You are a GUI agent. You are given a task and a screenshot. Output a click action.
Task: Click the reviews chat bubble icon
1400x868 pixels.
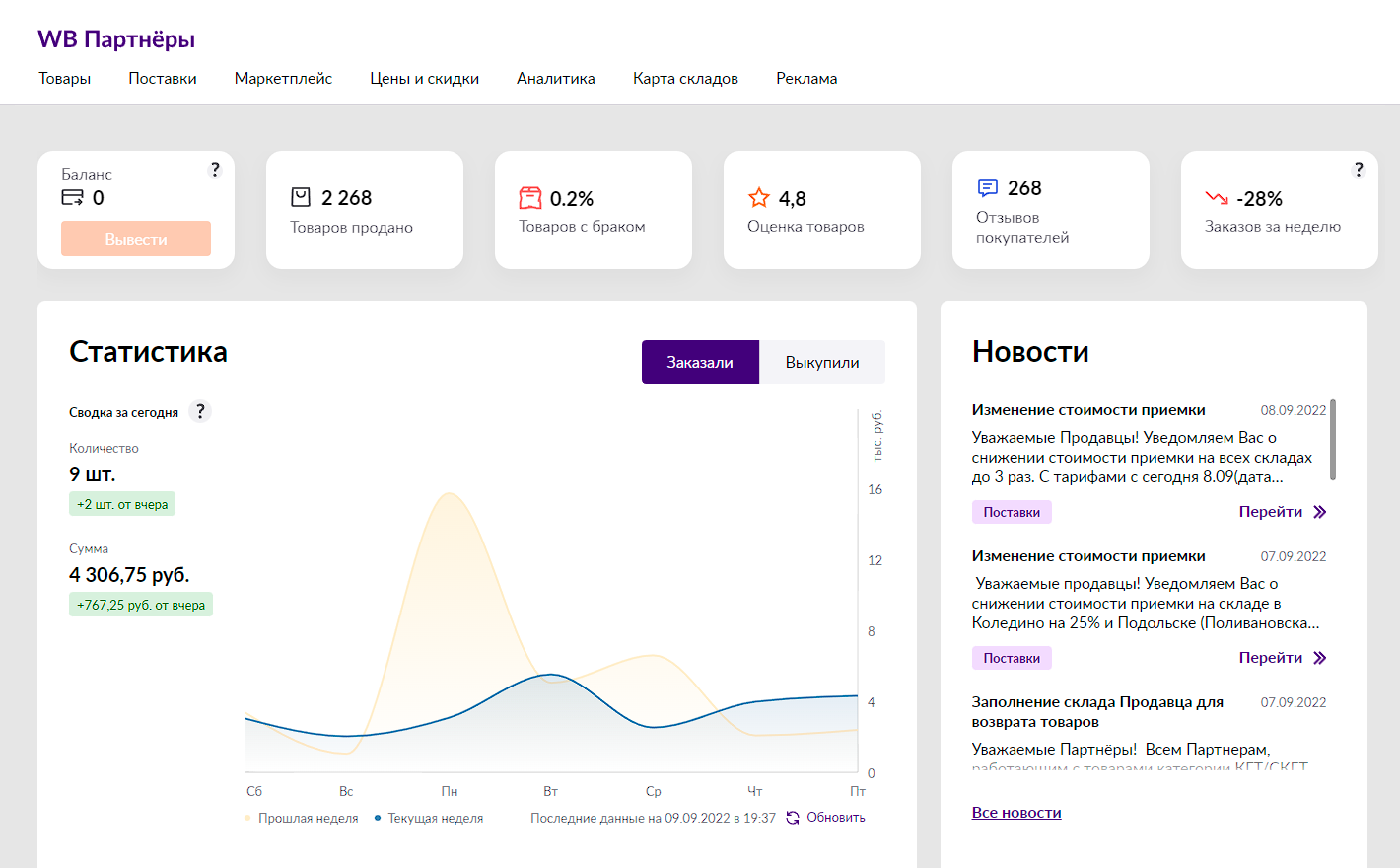tap(987, 187)
